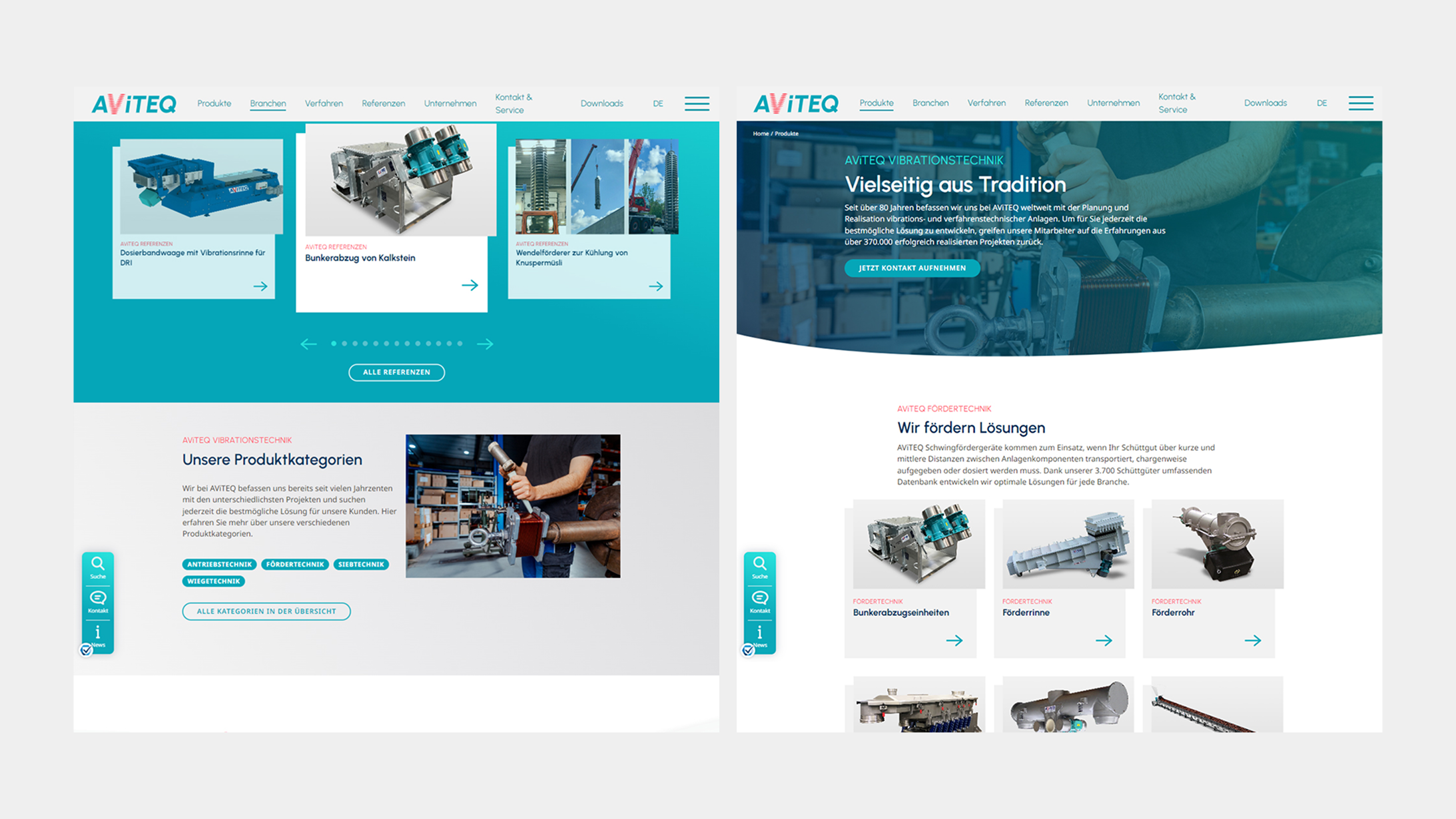The height and width of the screenshot is (819, 1456).
Task: Click arrow on Förderrinne product card
Action: click(1104, 641)
